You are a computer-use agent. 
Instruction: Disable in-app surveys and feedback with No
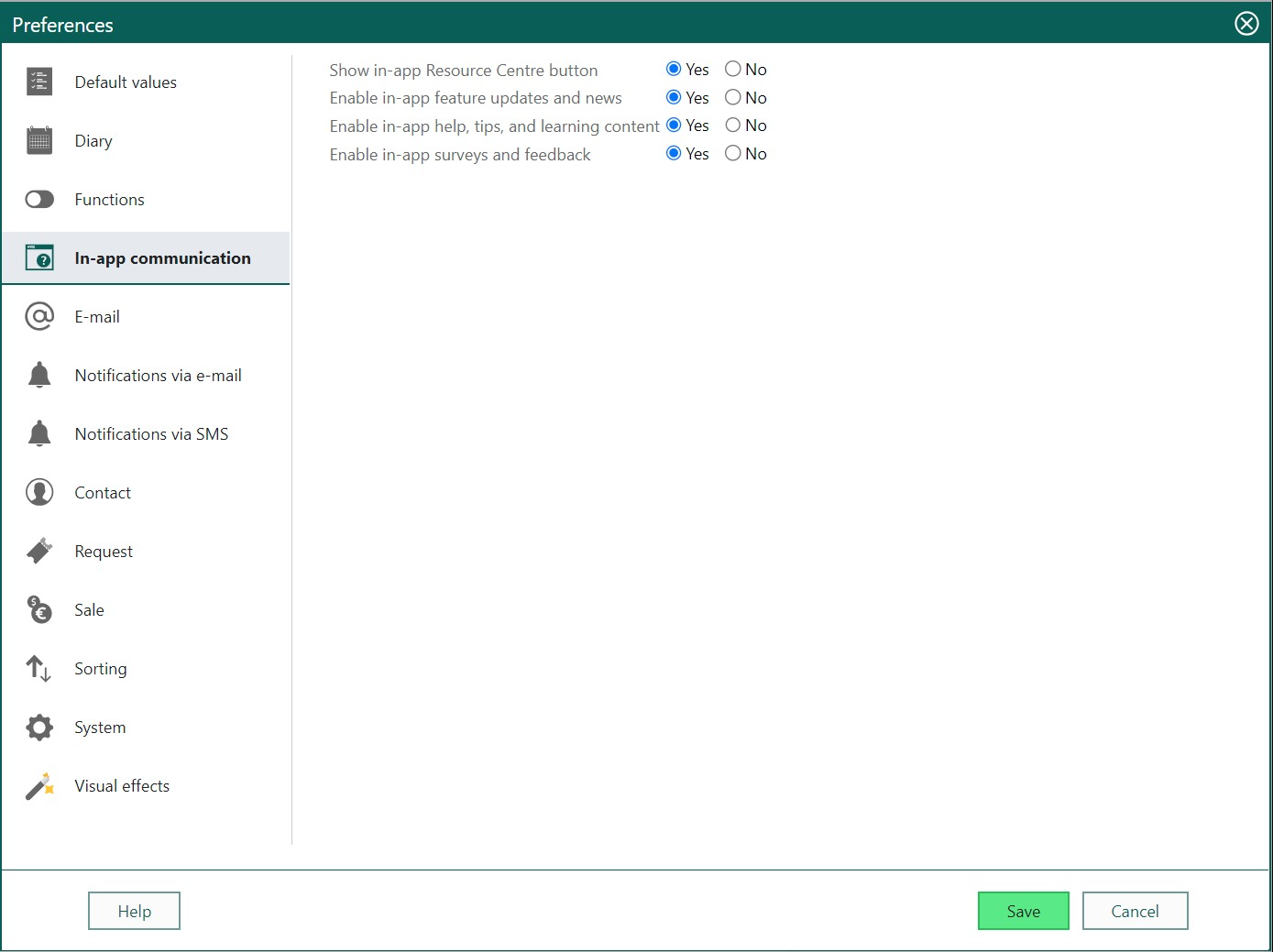point(732,153)
